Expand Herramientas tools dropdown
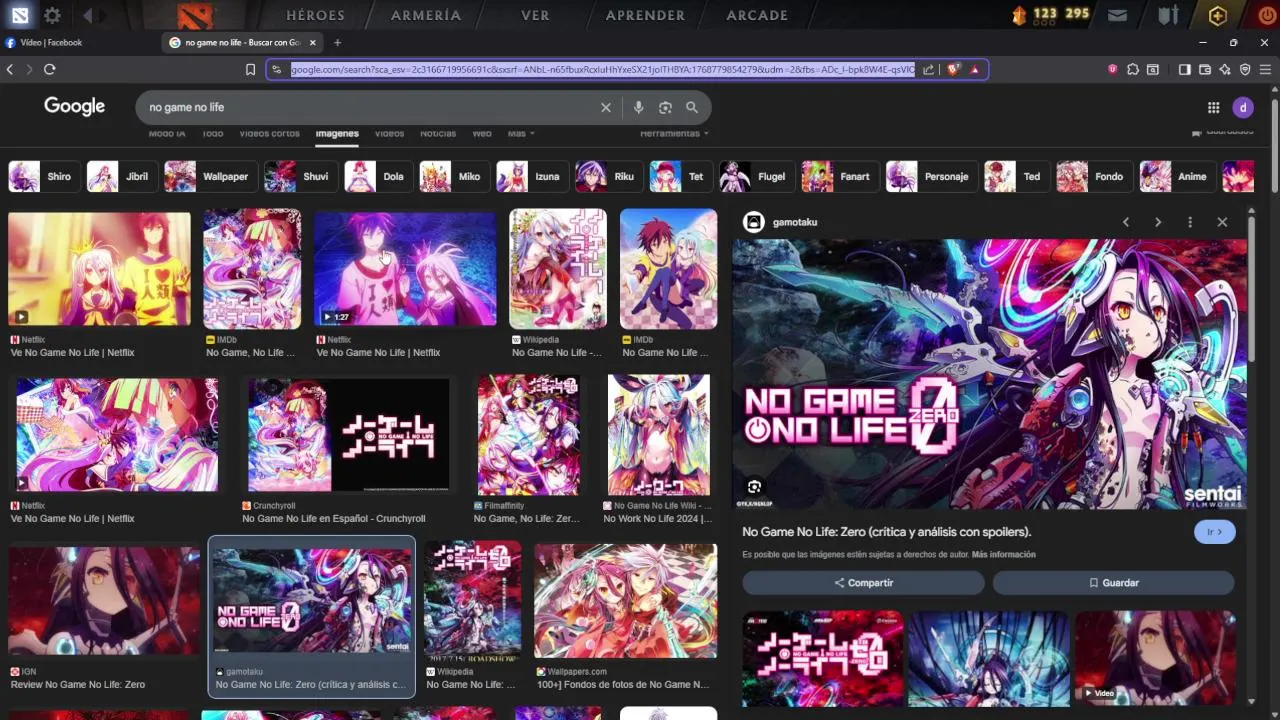This screenshot has width=1280, height=720. 674,133
